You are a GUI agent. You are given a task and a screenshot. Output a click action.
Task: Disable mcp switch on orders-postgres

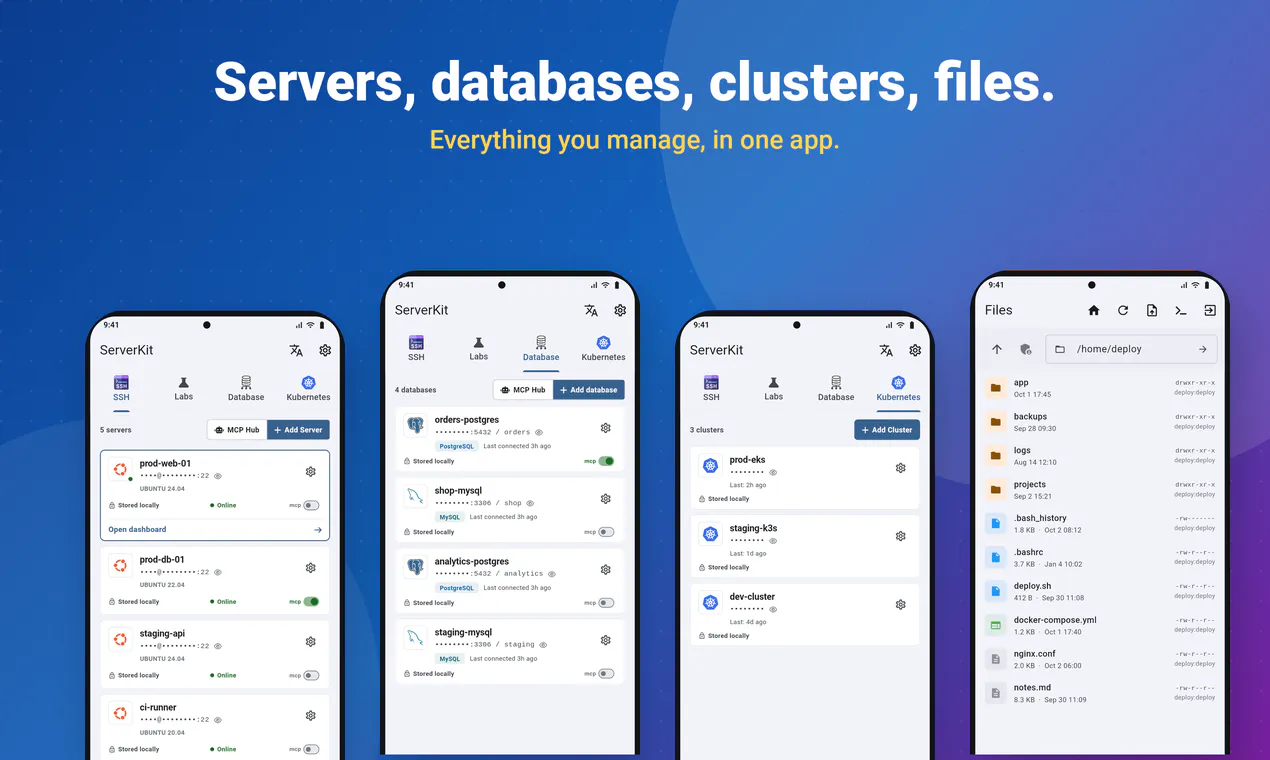(607, 461)
